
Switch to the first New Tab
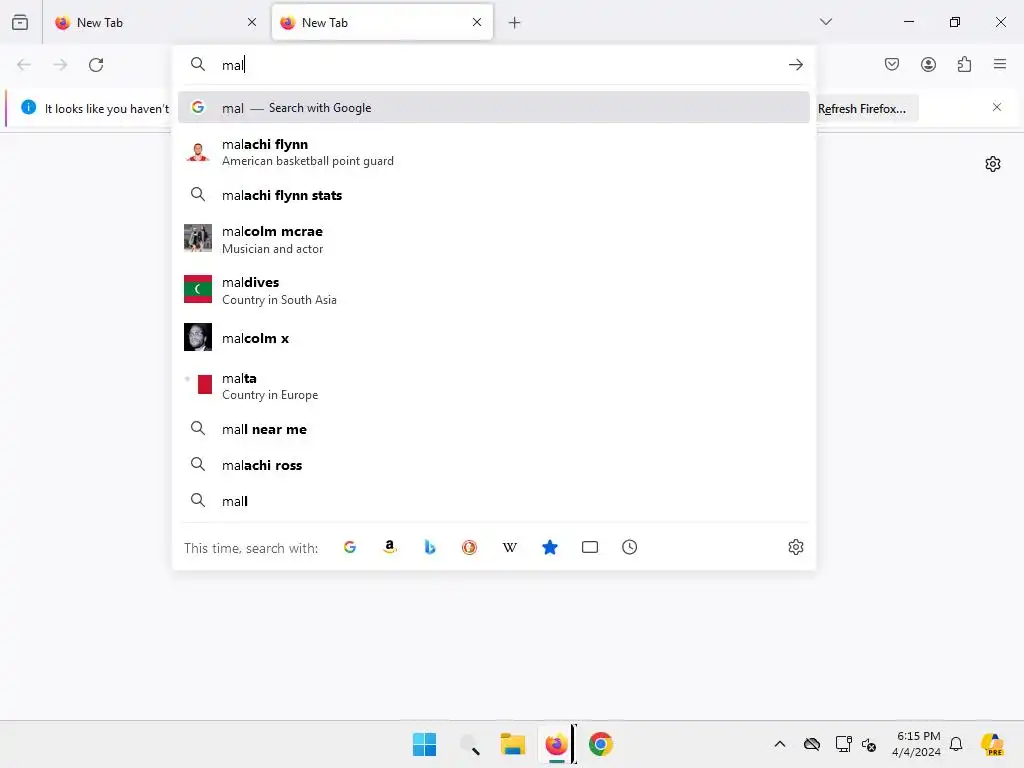pos(155,22)
